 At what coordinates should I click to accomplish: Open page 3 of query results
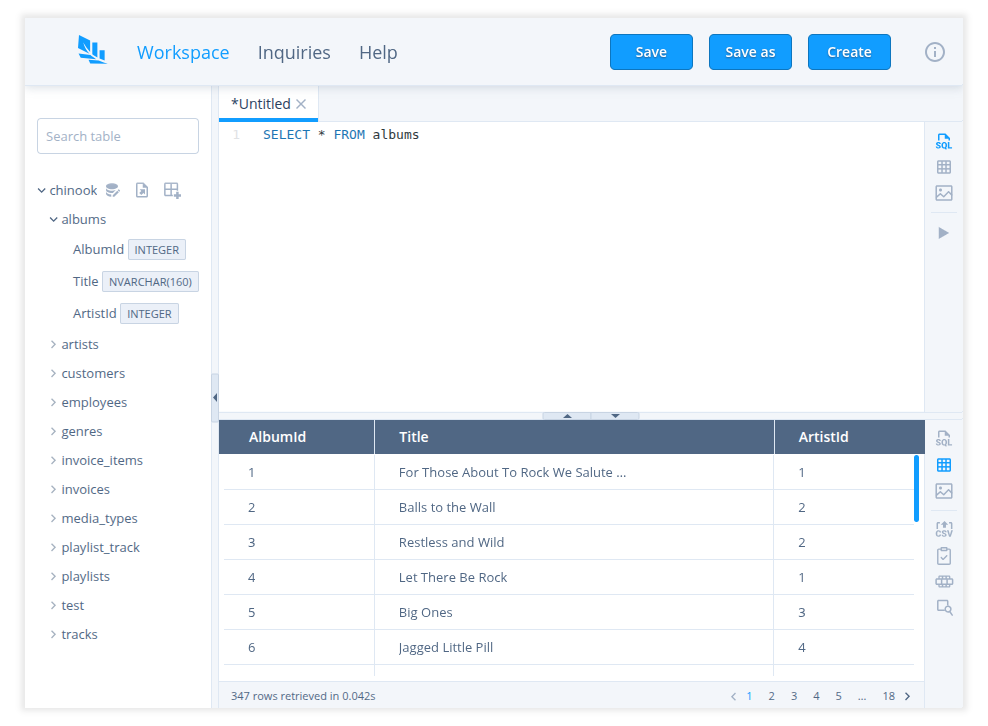tap(793, 695)
